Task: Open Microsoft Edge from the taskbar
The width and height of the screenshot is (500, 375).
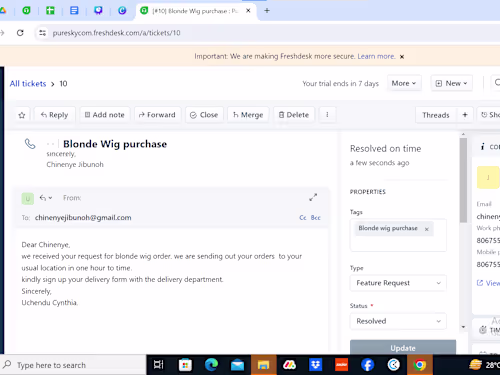Action: [x=211, y=365]
